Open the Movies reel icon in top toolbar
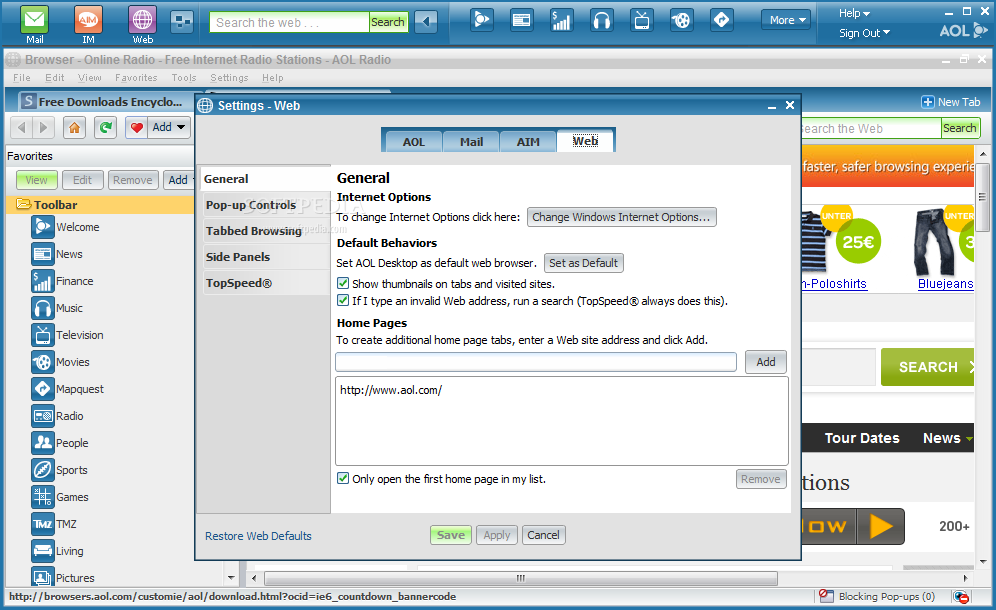996x610 pixels. click(x=682, y=20)
